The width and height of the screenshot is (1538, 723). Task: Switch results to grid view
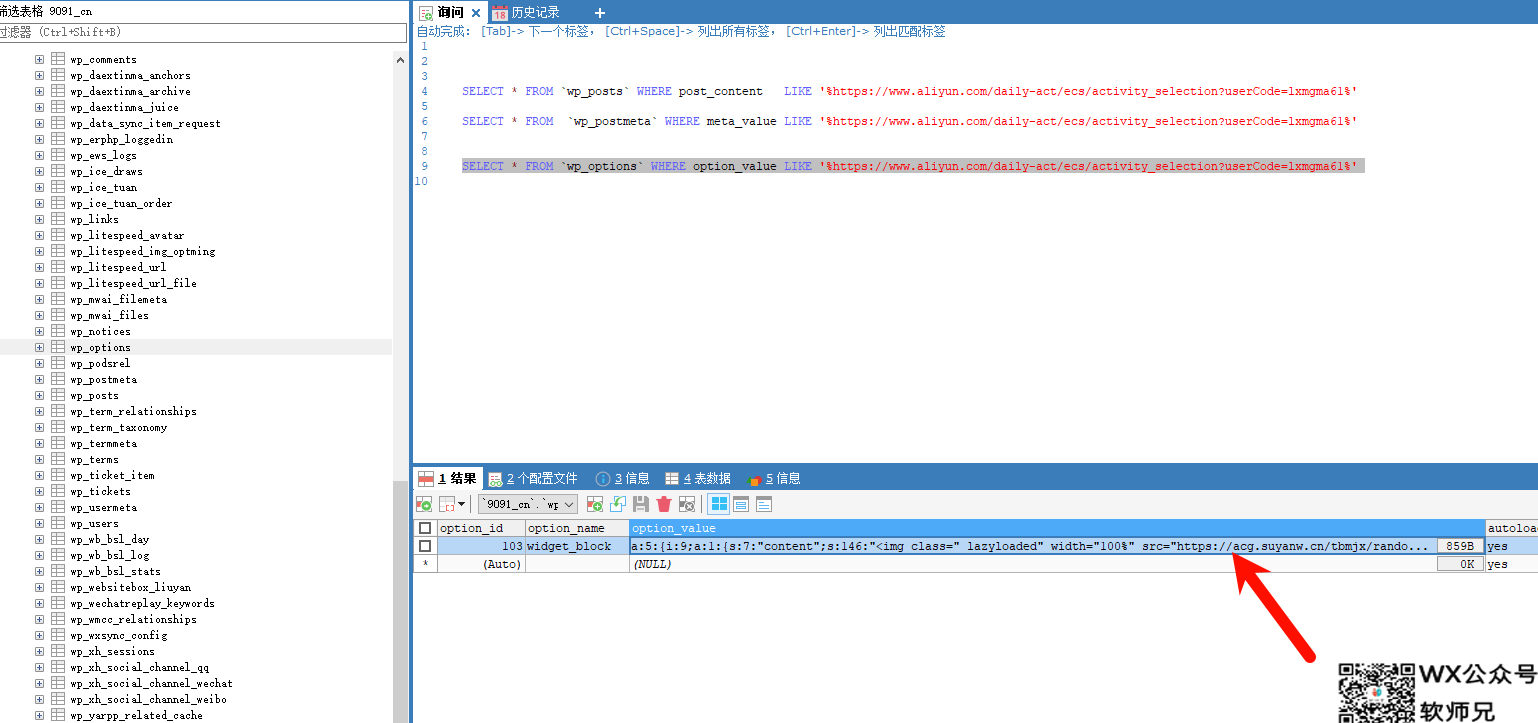pos(719,504)
